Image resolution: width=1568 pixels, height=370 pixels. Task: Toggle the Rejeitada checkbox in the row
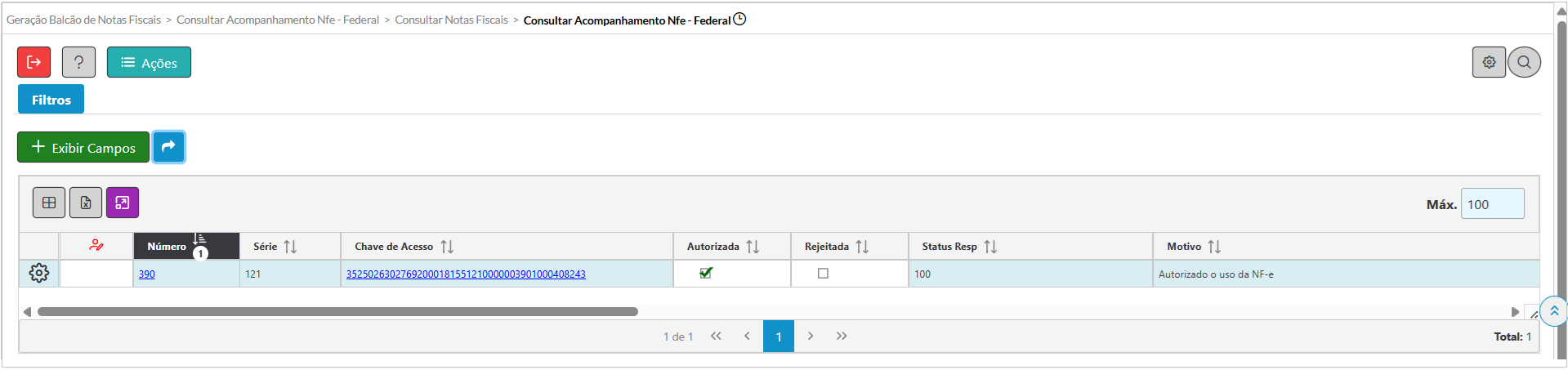823,274
